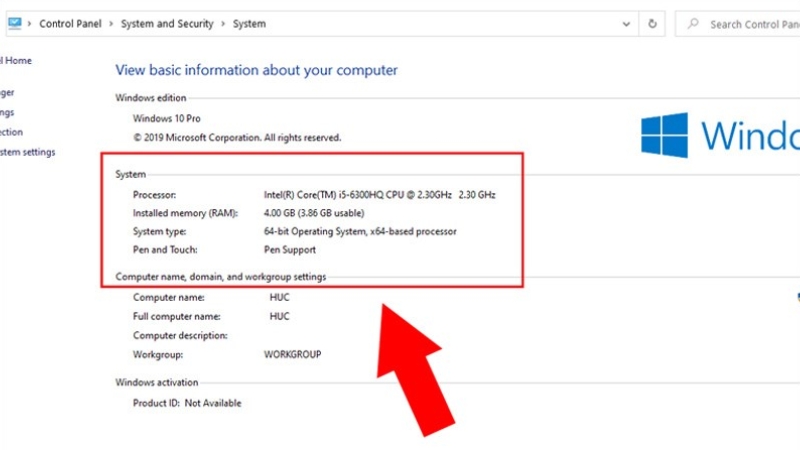Go to Control Panel breadcrumb

point(72,24)
